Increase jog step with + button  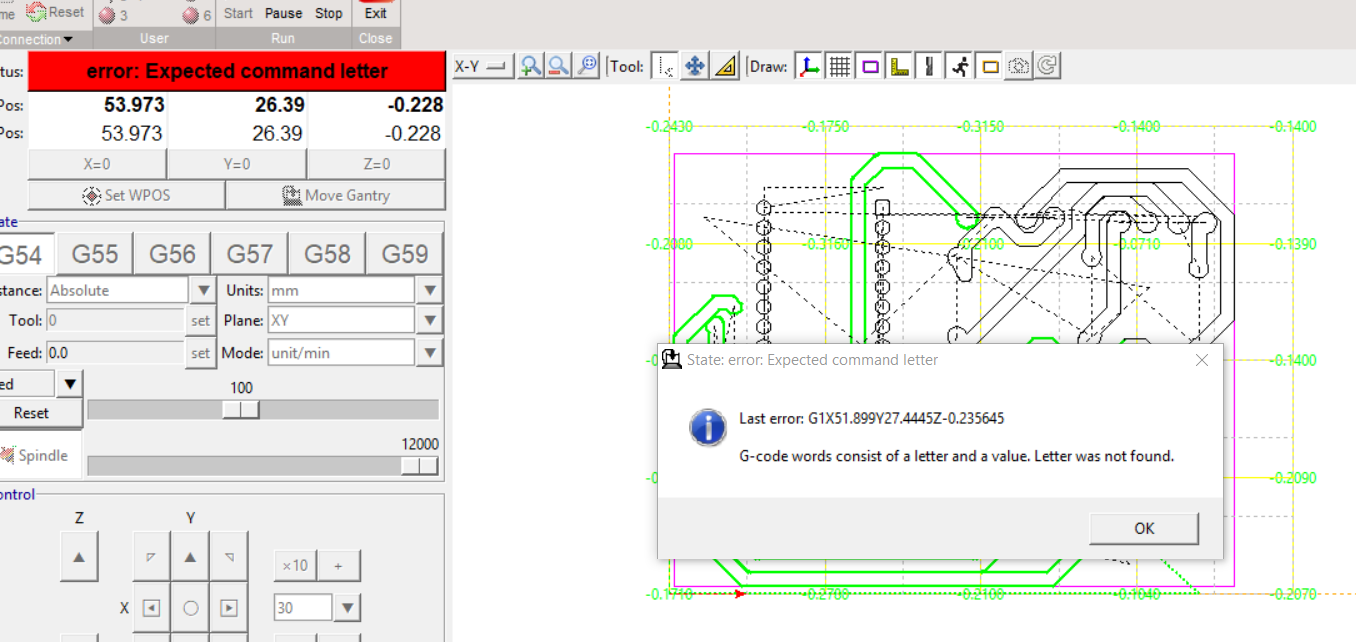[x=338, y=566]
